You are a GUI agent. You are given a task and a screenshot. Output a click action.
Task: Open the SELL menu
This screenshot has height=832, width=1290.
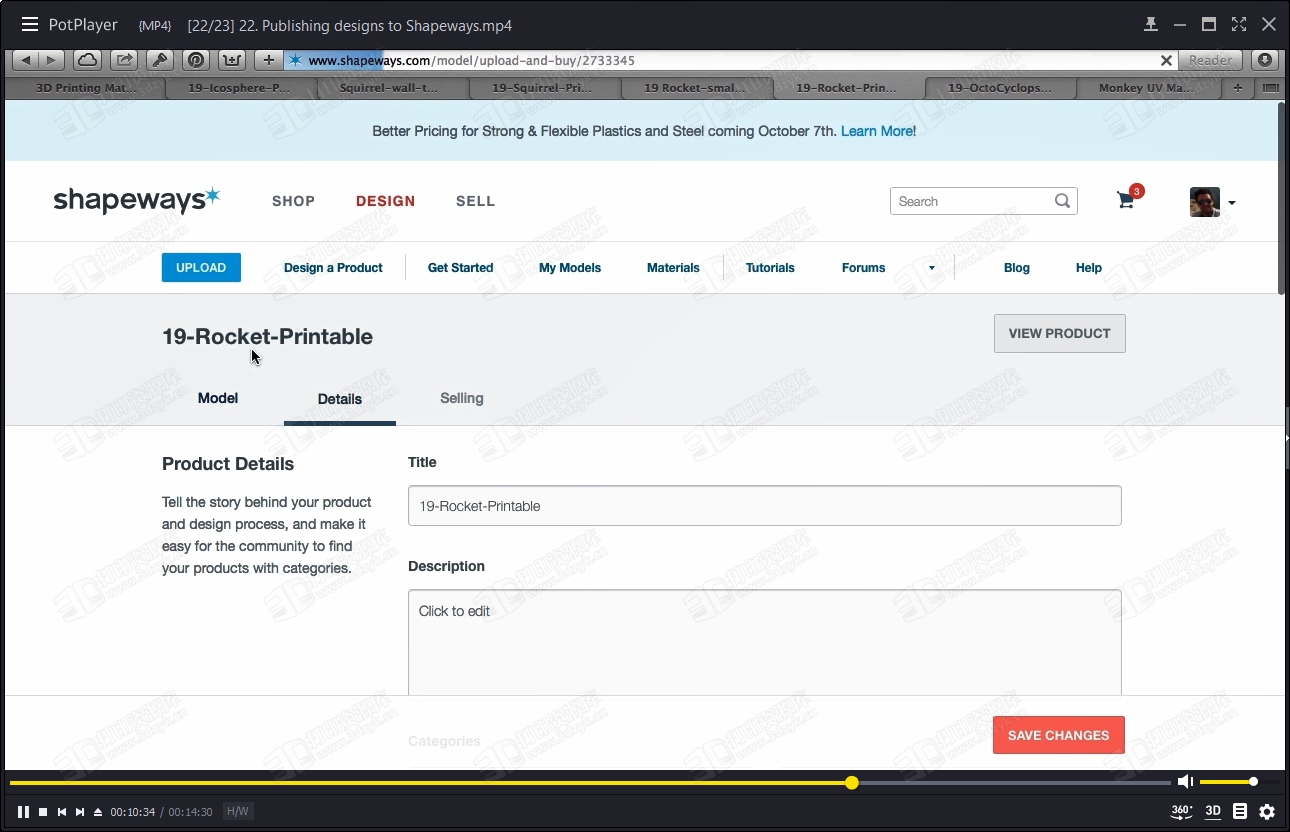475,201
